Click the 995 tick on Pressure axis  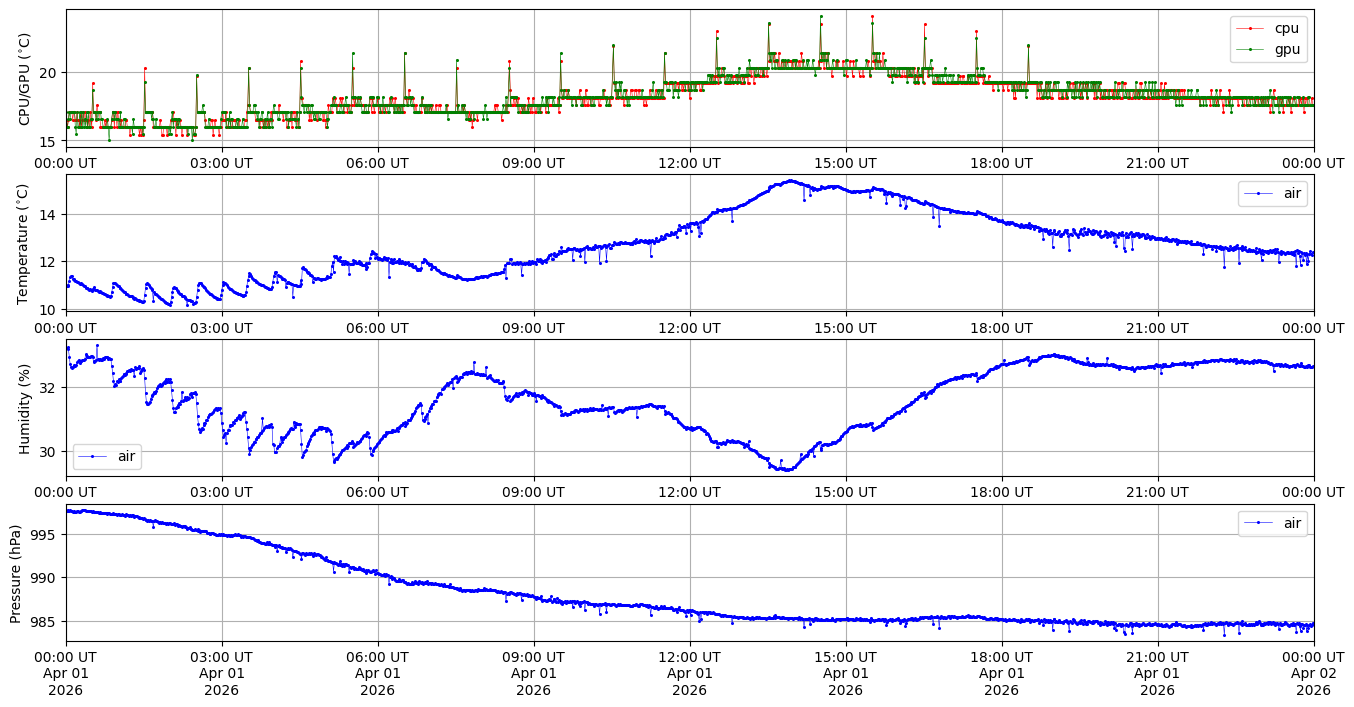45,535
